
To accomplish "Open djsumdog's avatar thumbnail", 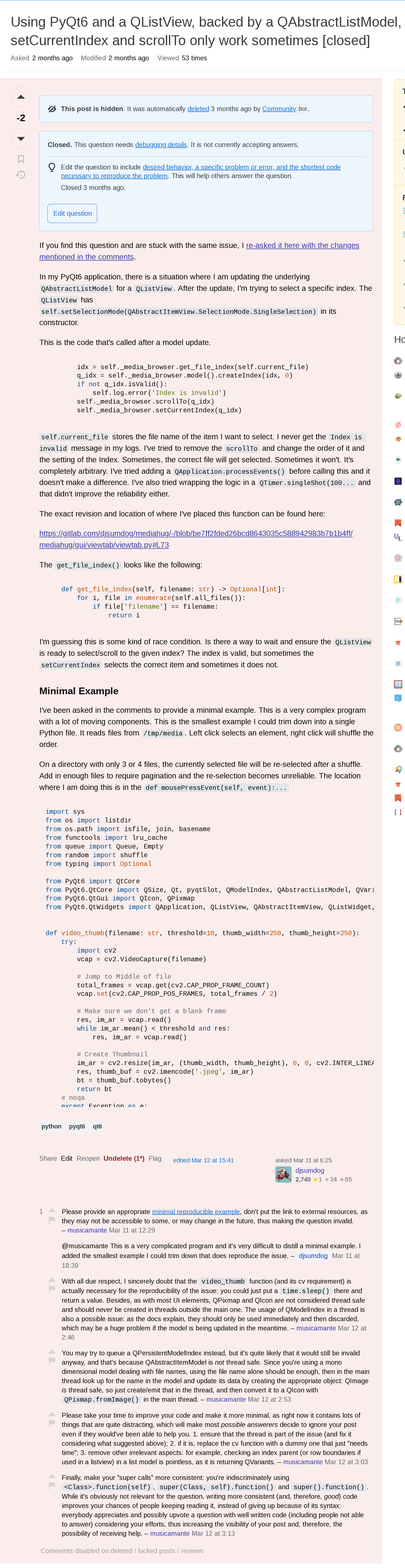I will pyautogui.click(x=283, y=1175).
